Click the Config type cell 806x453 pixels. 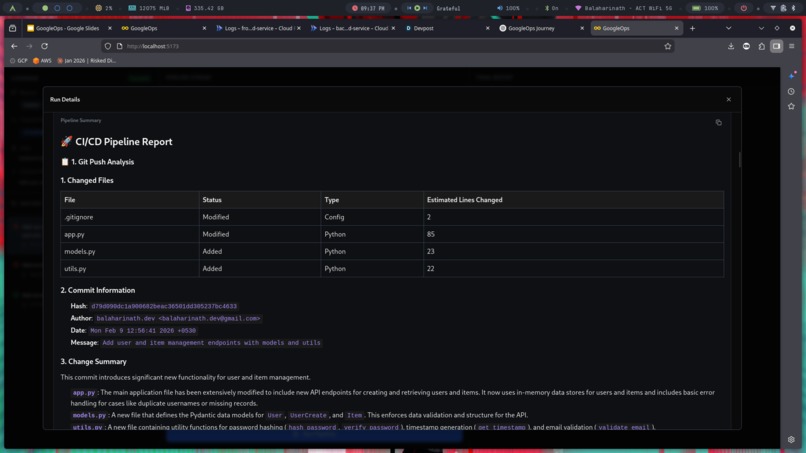[372, 217]
